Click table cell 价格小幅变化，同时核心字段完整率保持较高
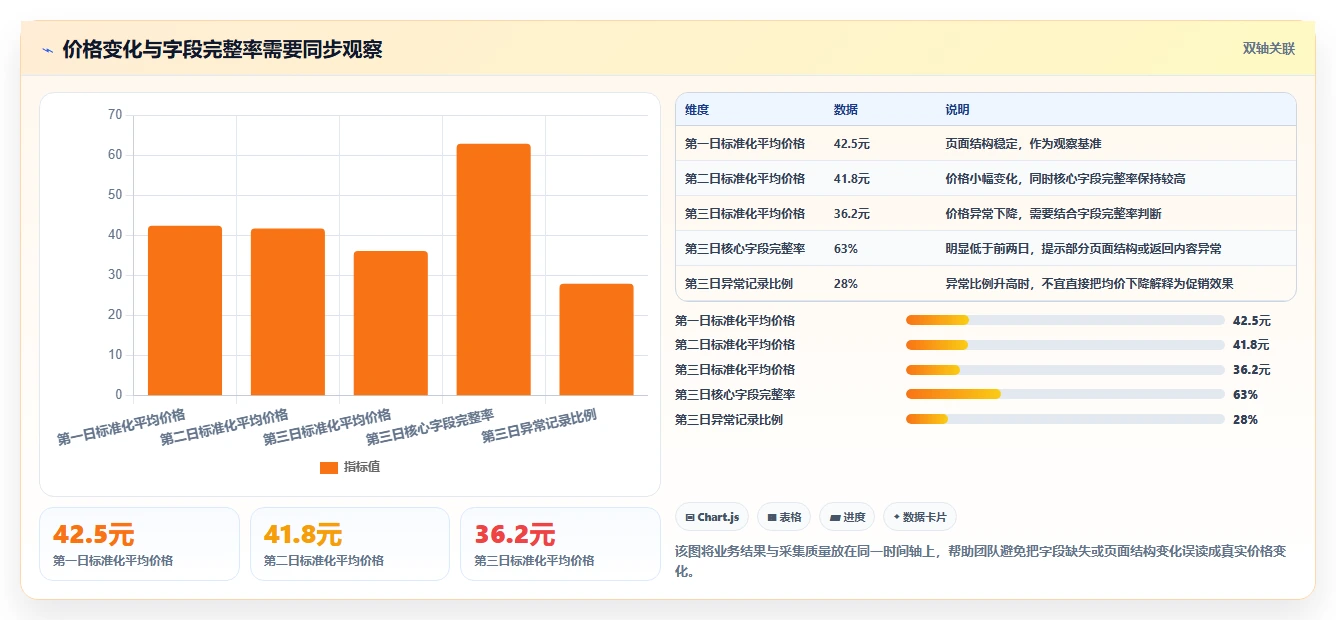 click(1065, 179)
